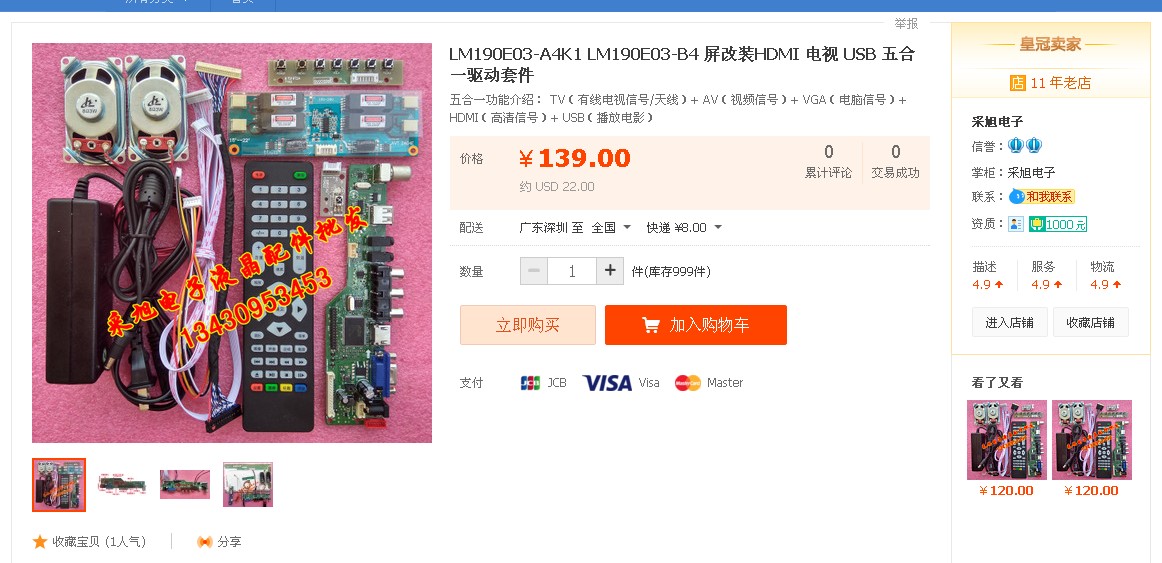Select the fourth product thumbnail image
Screen dimensions: 1162x563
(248, 484)
